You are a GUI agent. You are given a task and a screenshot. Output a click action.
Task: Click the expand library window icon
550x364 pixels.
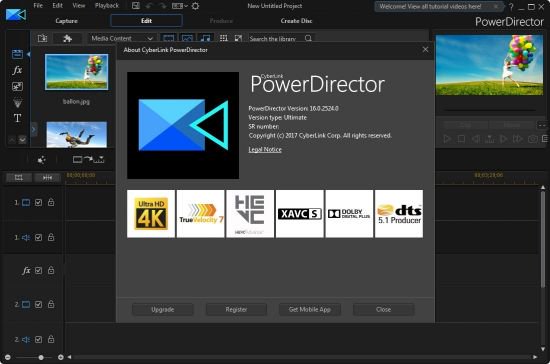pyautogui.click(x=238, y=38)
